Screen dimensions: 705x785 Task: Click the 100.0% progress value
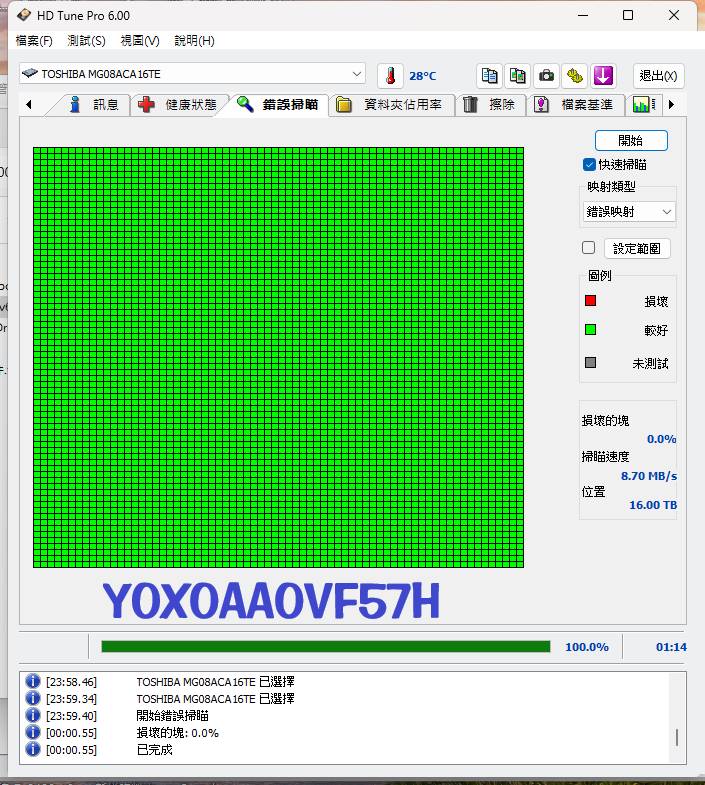click(x=587, y=647)
